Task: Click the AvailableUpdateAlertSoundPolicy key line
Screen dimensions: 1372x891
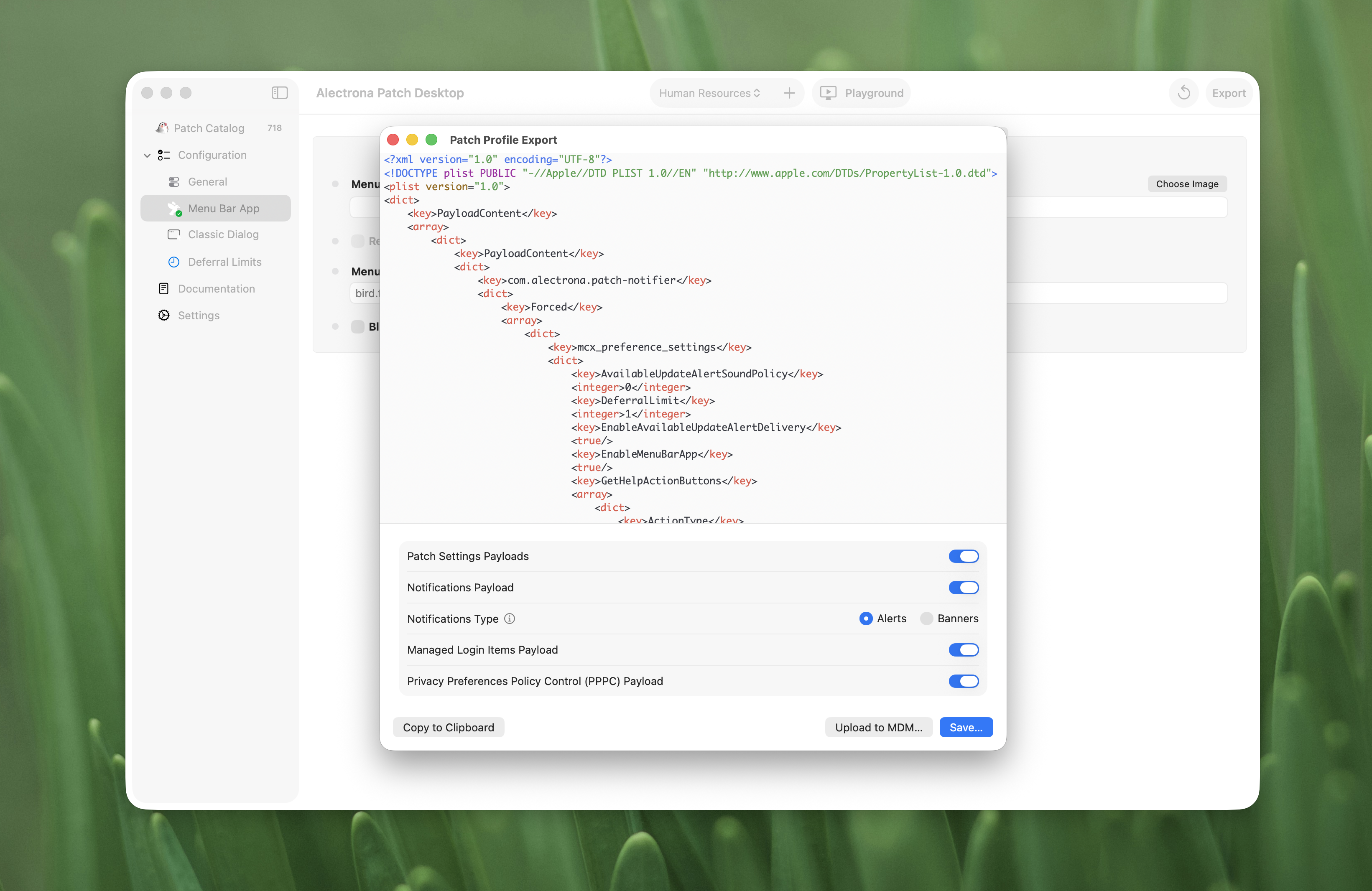Action: [x=697, y=374]
